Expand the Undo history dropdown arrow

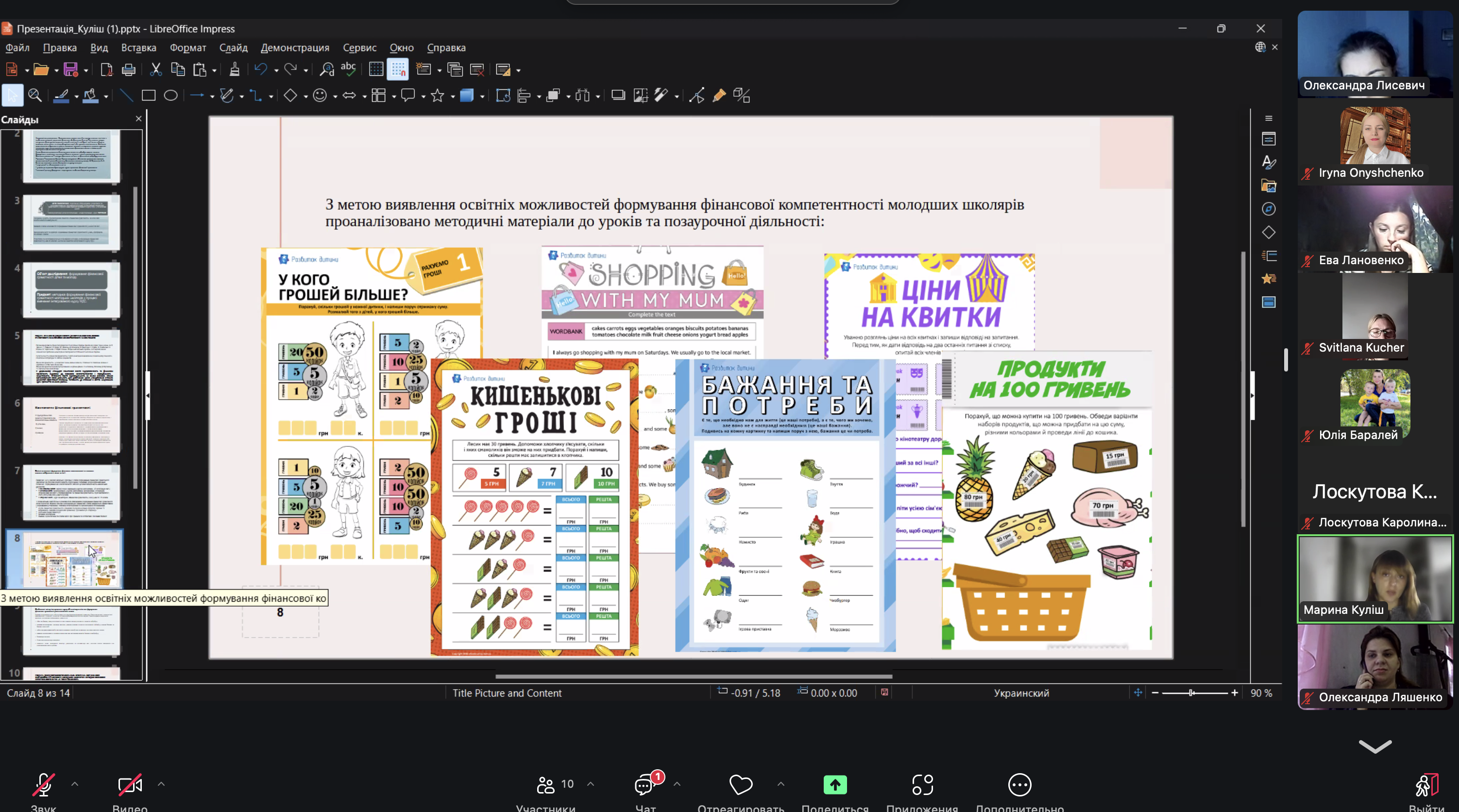(x=276, y=71)
